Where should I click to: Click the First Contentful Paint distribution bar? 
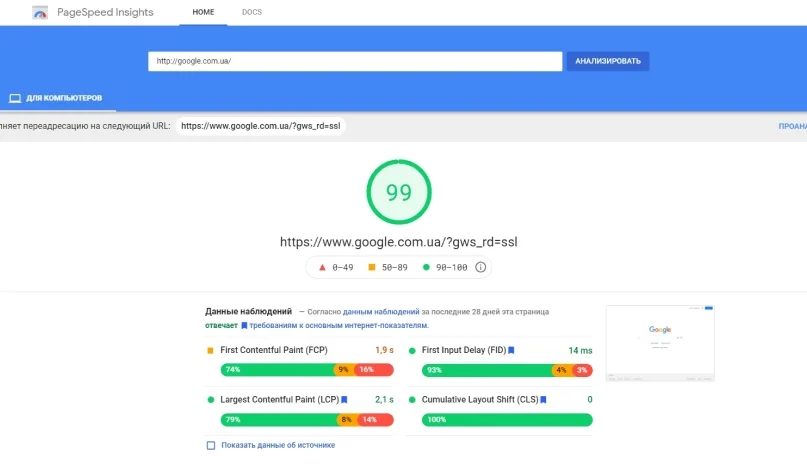307,370
